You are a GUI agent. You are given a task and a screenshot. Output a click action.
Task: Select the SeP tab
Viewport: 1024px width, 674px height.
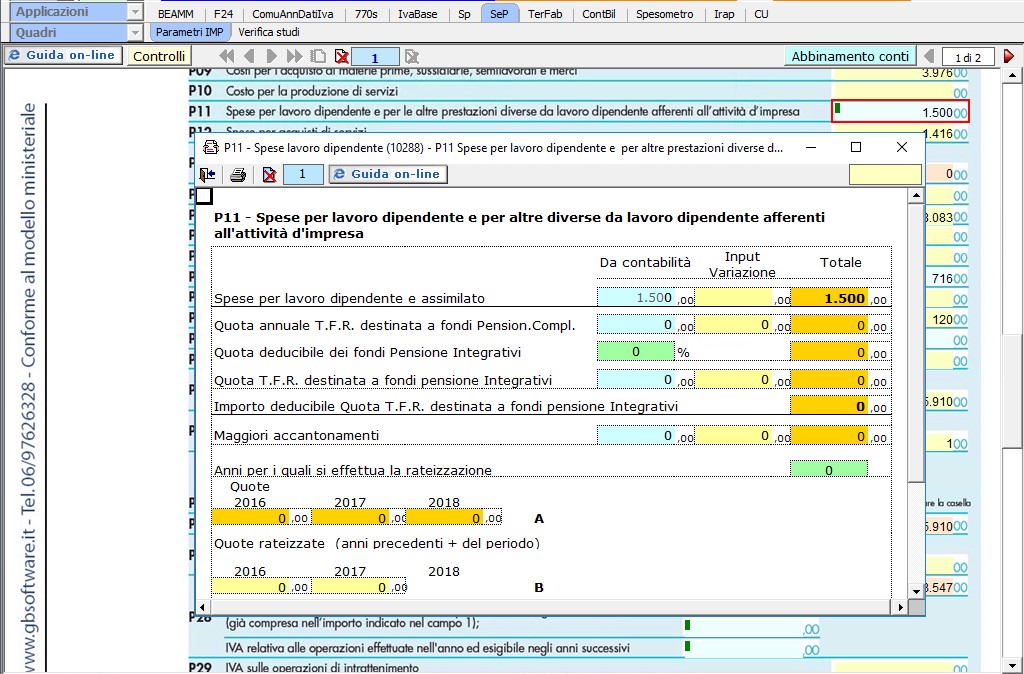point(499,14)
